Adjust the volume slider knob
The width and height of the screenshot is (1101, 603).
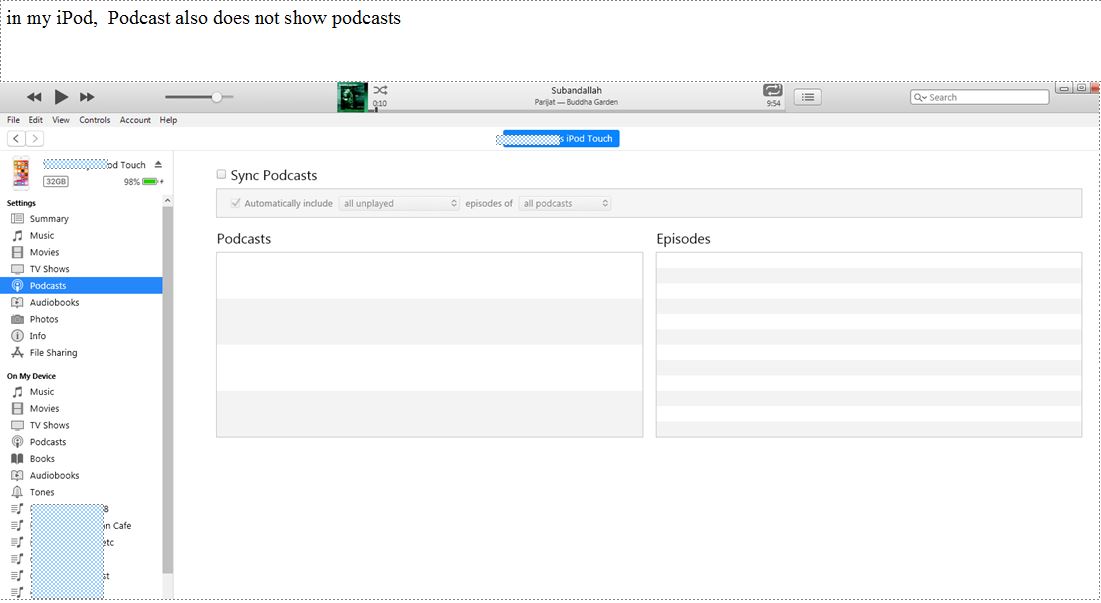217,97
